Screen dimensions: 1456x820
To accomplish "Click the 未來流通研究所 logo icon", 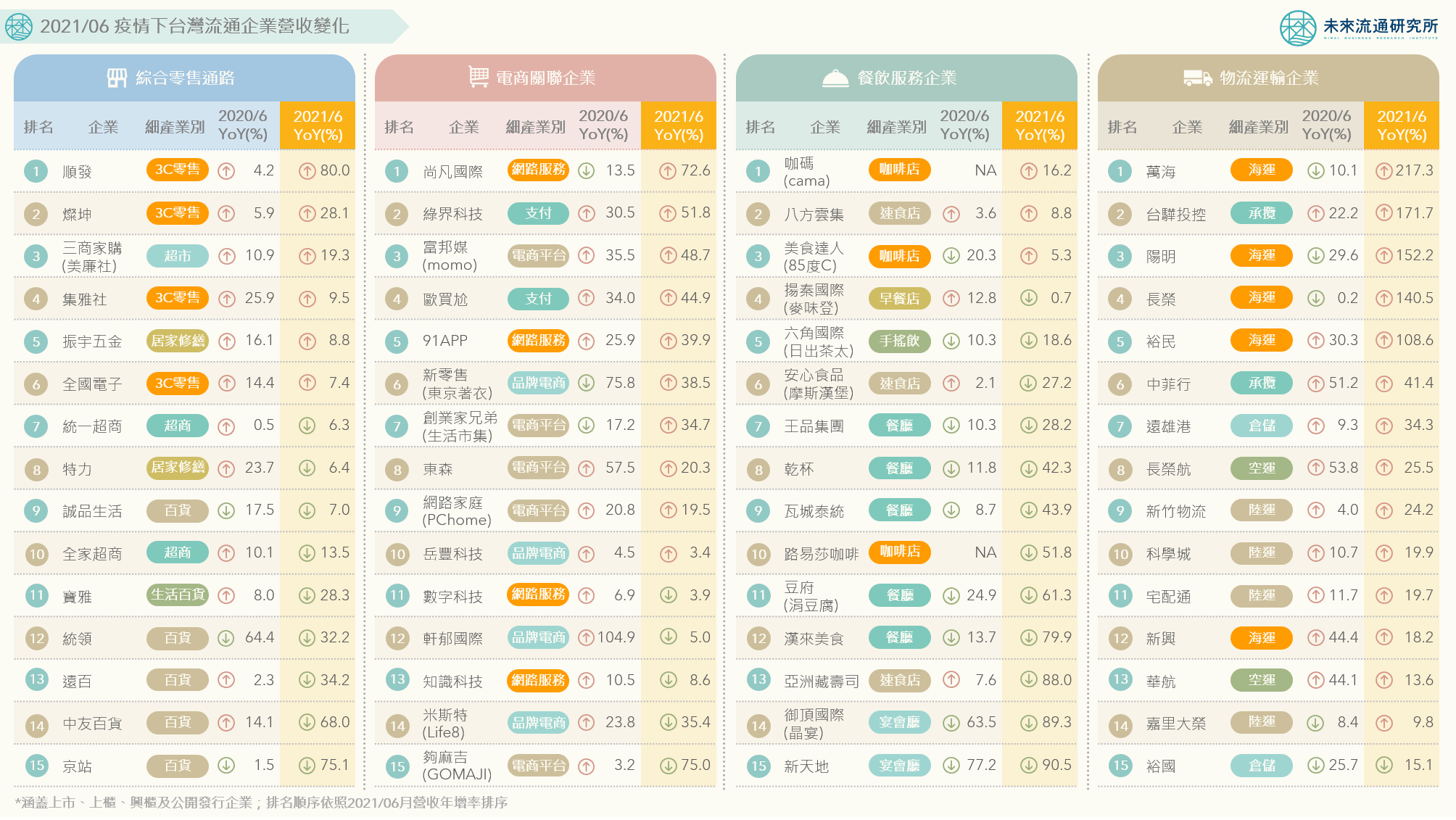I will [x=1298, y=28].
